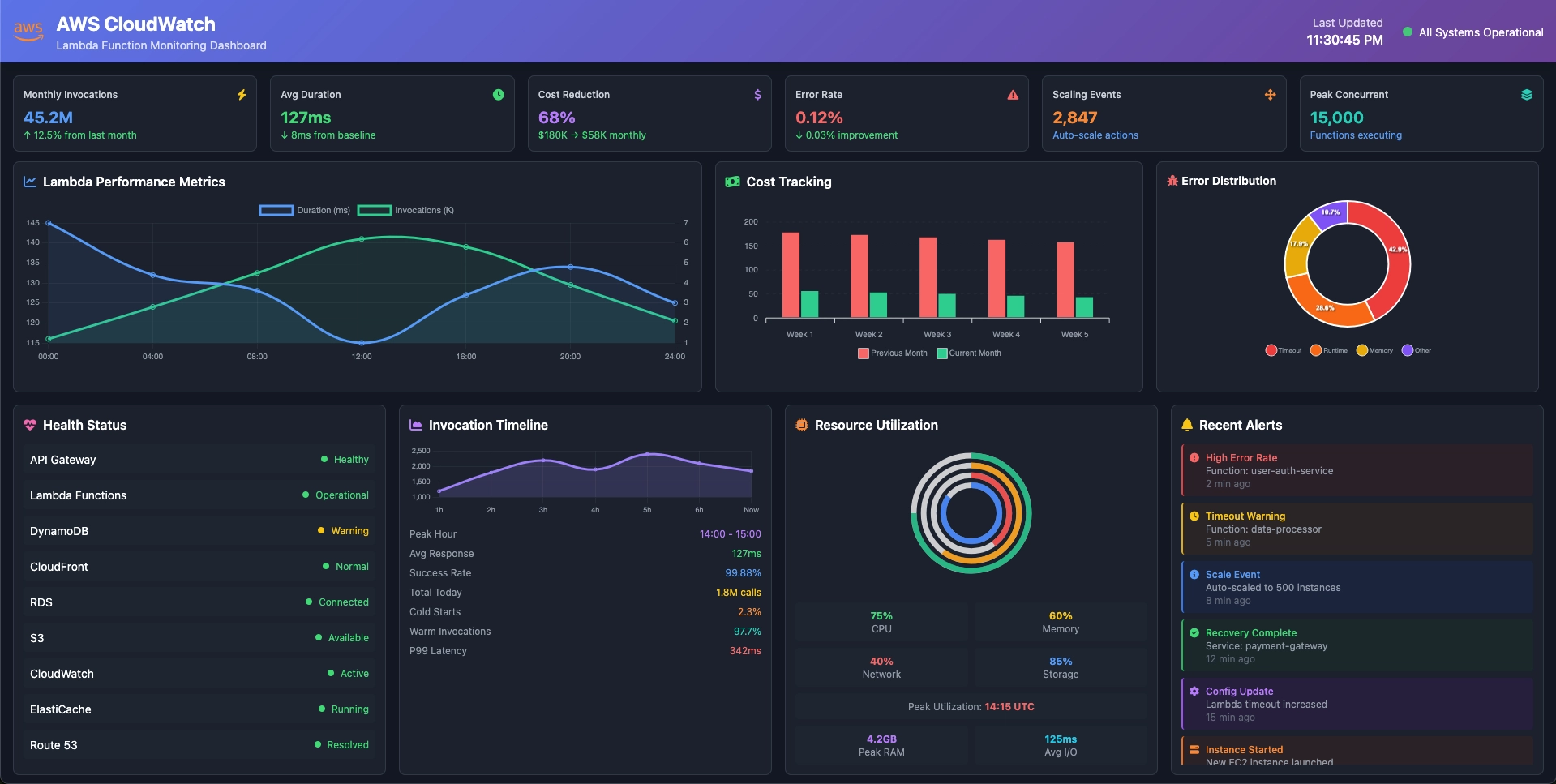Click the lightning bolt icon on Monthly Invocations card
1556x784 pixels.
click(242, 94)
